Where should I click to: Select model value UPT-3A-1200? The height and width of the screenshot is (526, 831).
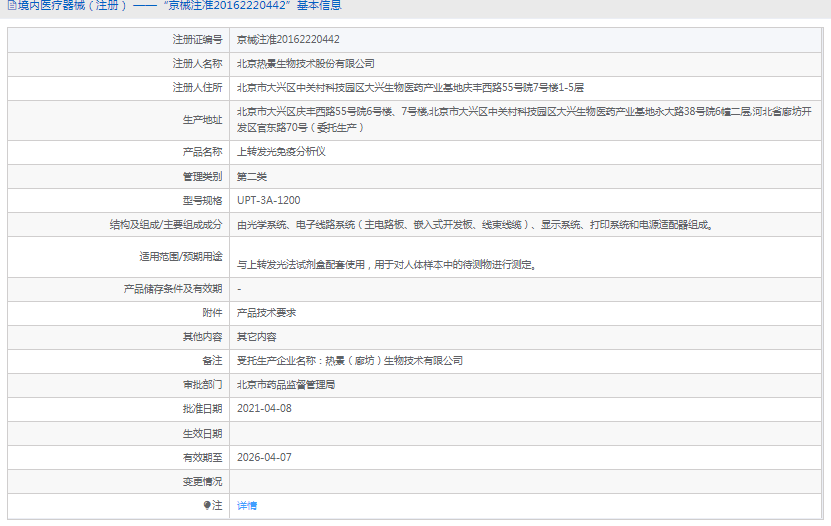pos(268,201)
